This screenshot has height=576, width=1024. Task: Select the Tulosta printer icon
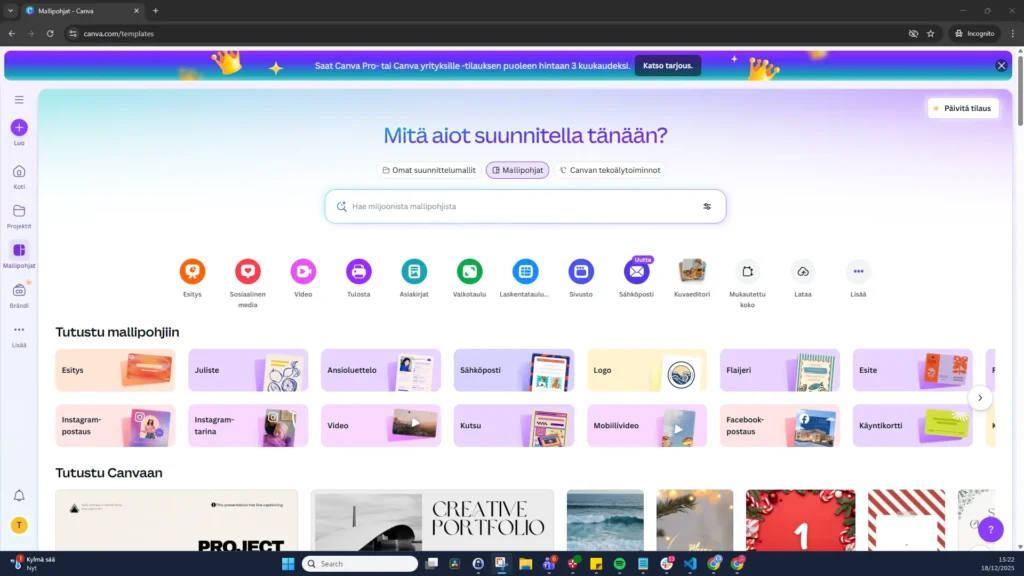coord(359,270)
